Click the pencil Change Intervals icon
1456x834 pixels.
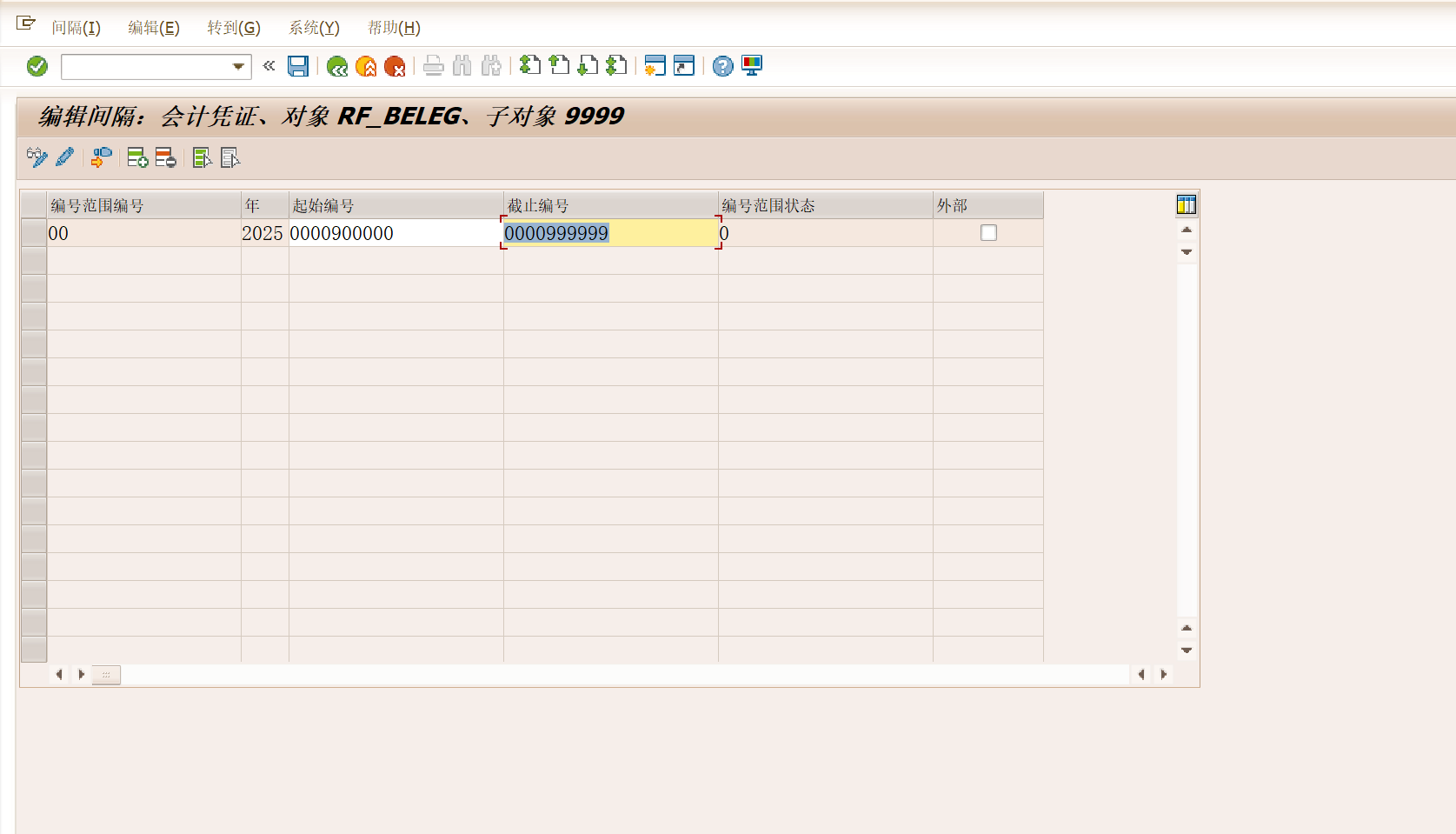tap(65, 157)
